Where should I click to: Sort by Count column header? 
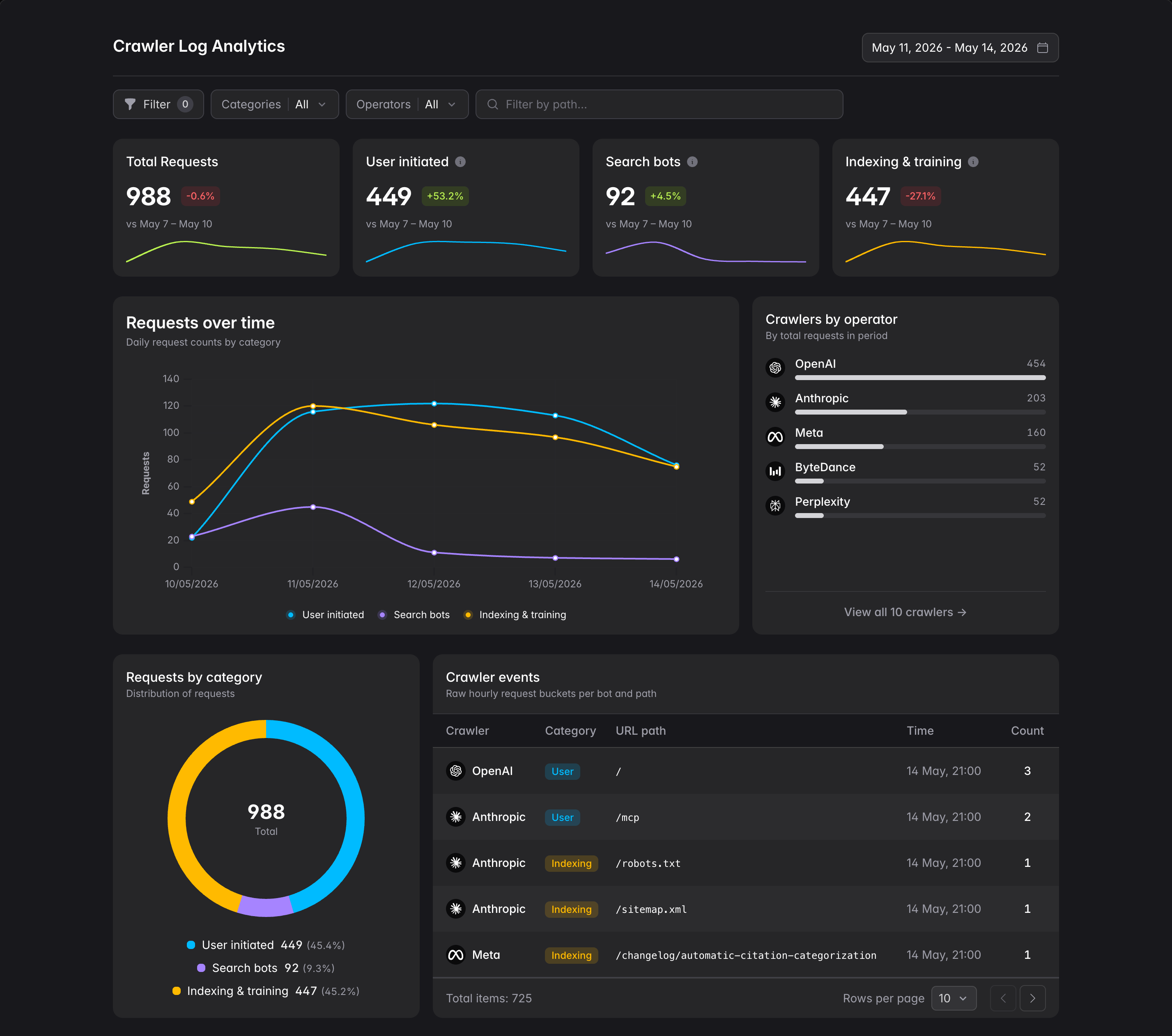(1027, 731)
